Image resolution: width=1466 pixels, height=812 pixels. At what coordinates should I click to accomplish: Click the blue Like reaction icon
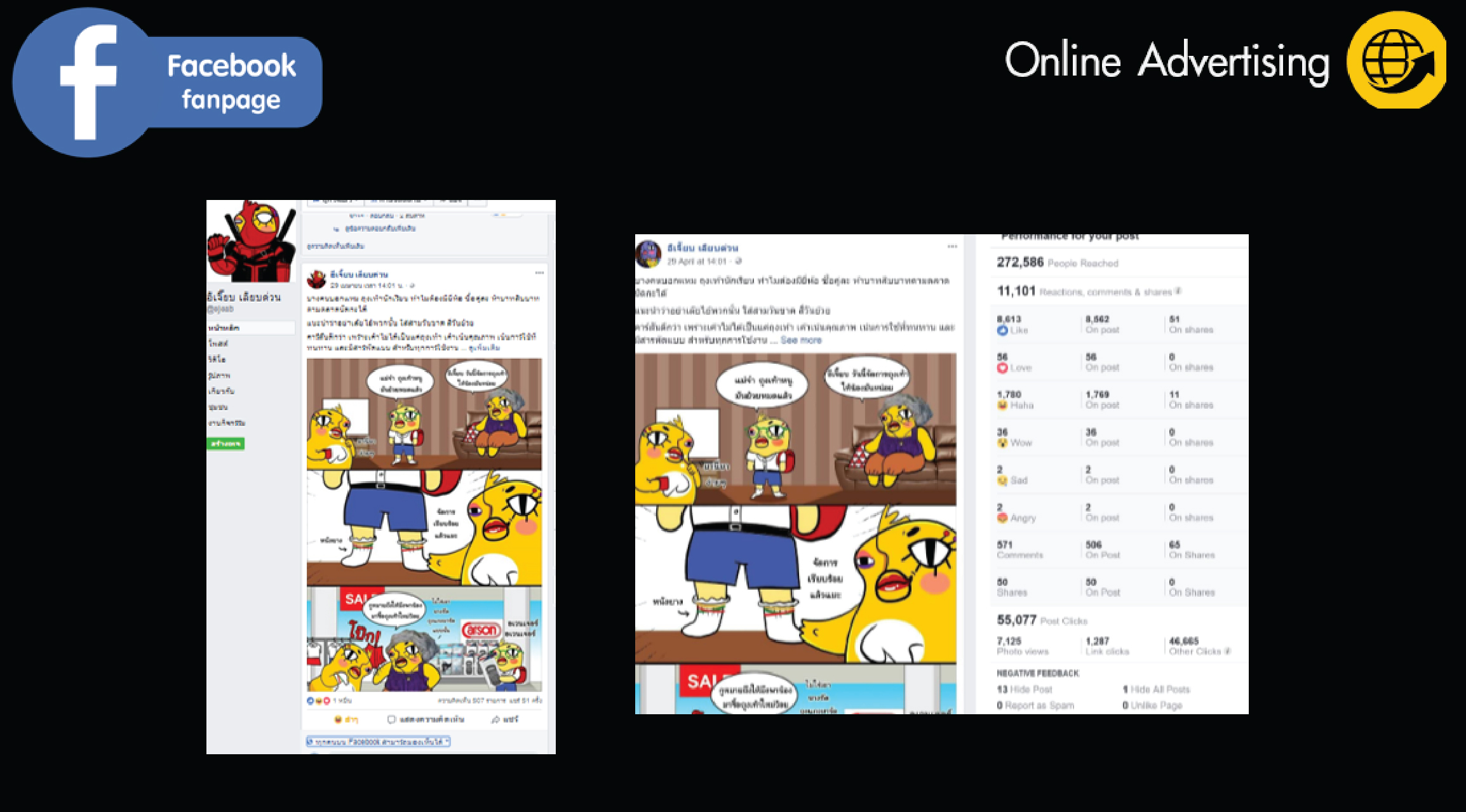click(x=1002, y=330)
